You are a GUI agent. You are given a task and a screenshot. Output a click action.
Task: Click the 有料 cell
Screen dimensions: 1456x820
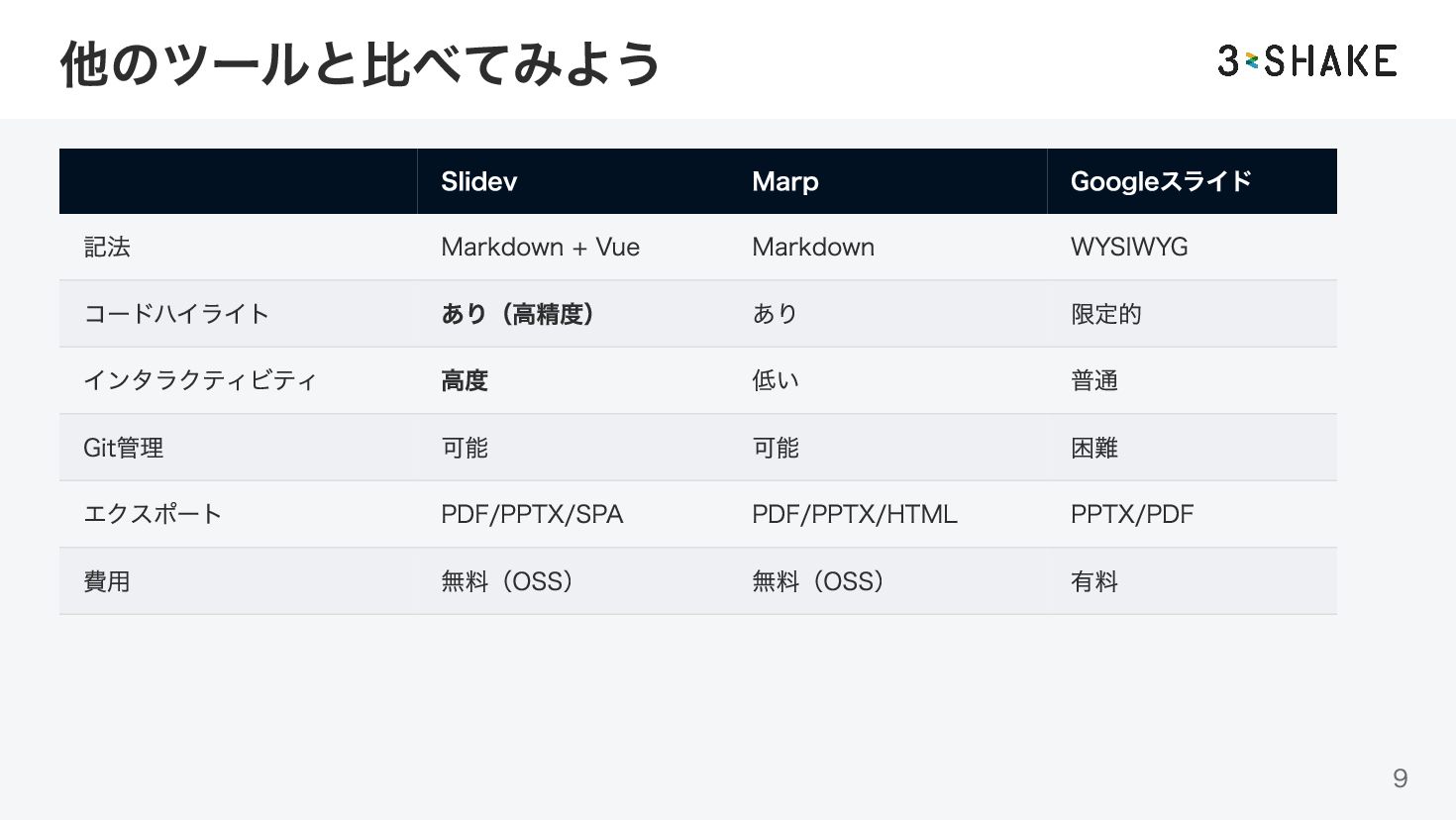pyautogui.click(x=1094, y=581)
